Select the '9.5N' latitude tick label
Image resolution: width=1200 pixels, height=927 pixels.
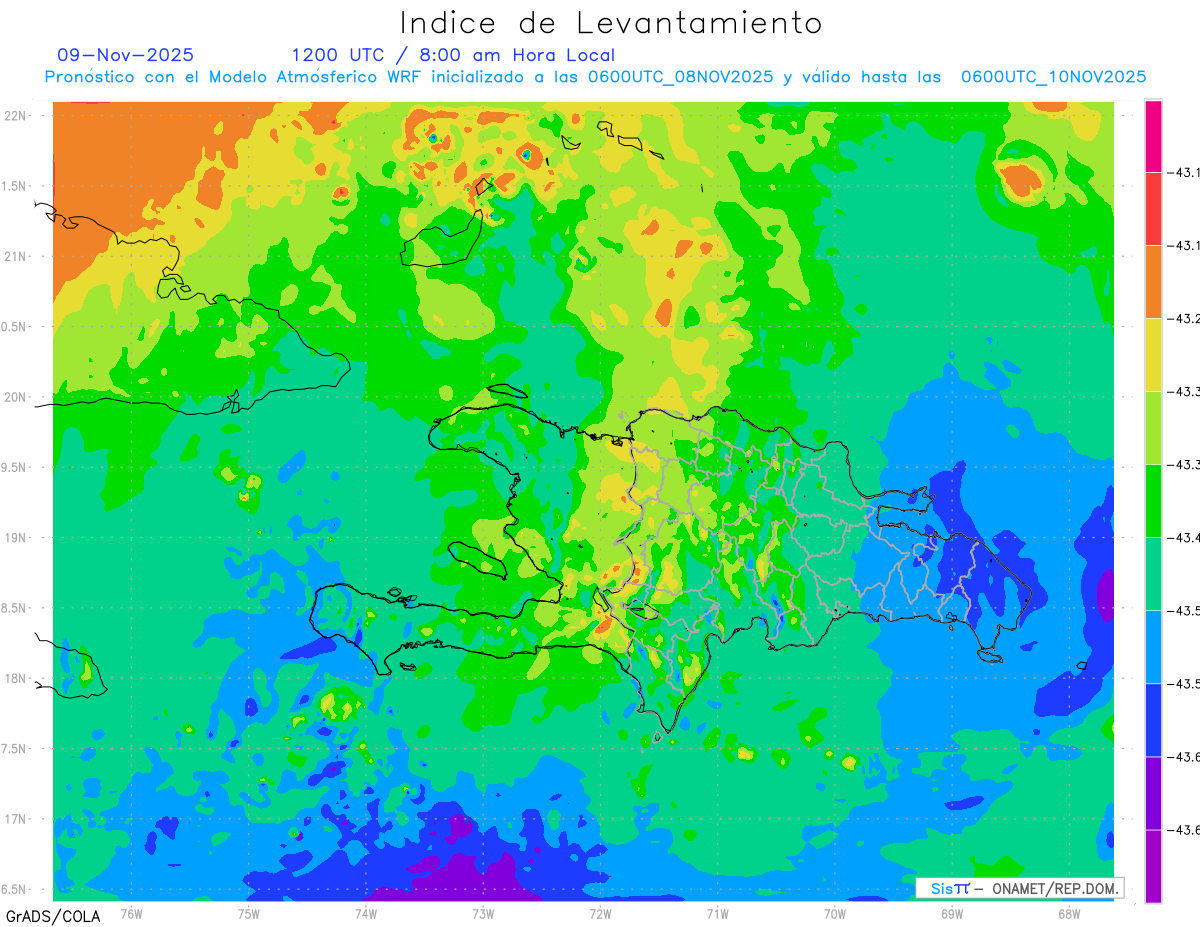point(15,467)
